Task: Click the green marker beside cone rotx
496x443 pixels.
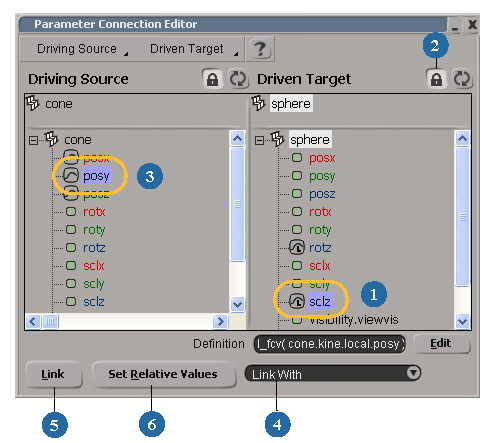Action: (x=71, y=212)
